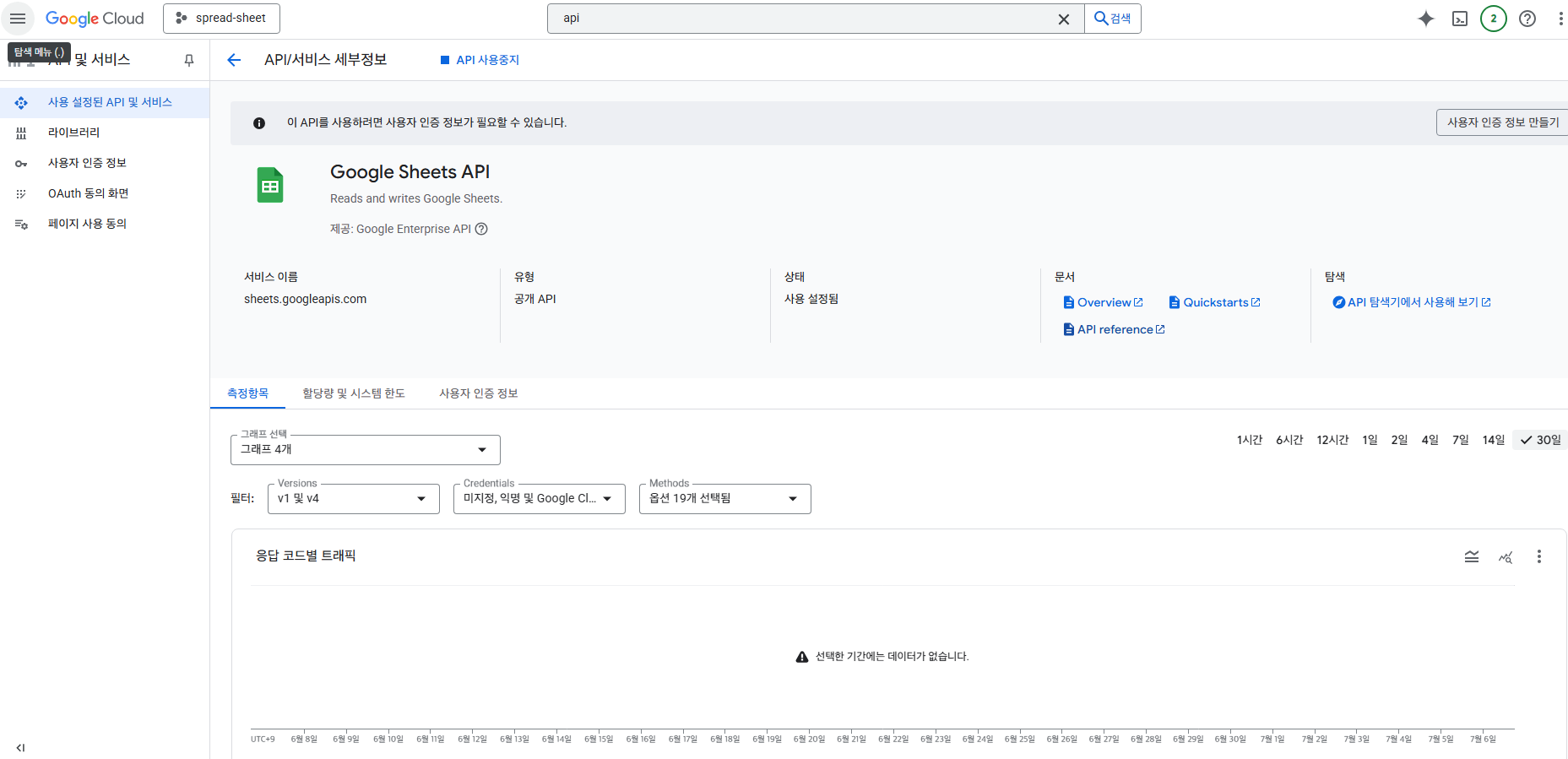Go back with the arrow button
This screenshot has height=759, width=1568.
point(234,60)
